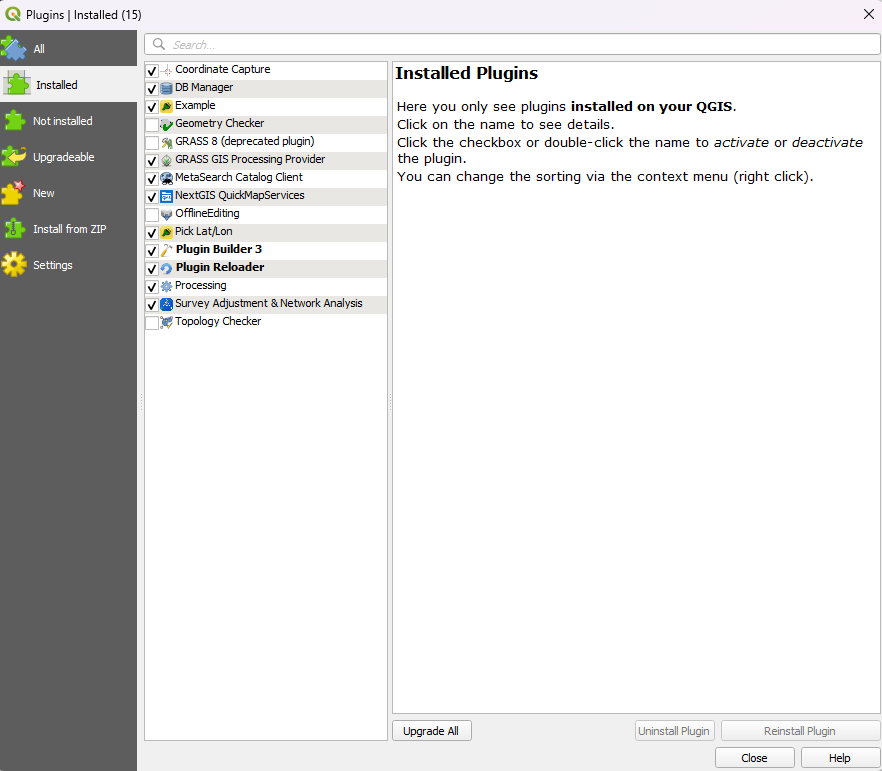
Task: Click the Coordinate Capture crosshair icon
Action: [166, 70]
